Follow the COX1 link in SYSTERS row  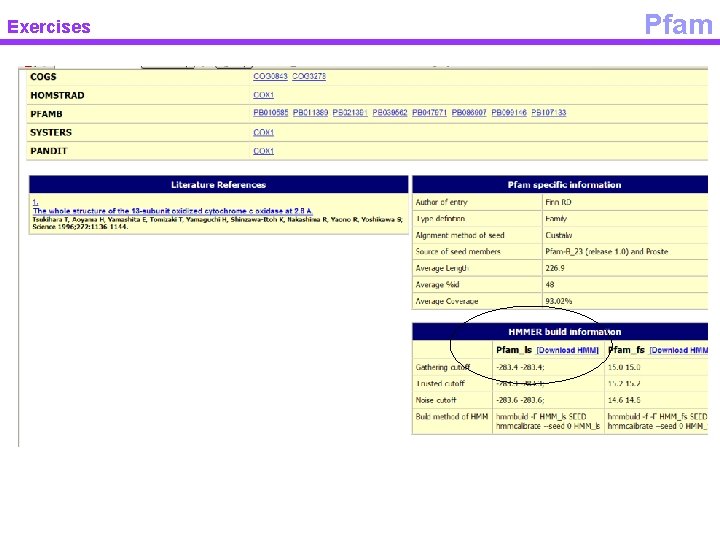click(x=263, y=133)
